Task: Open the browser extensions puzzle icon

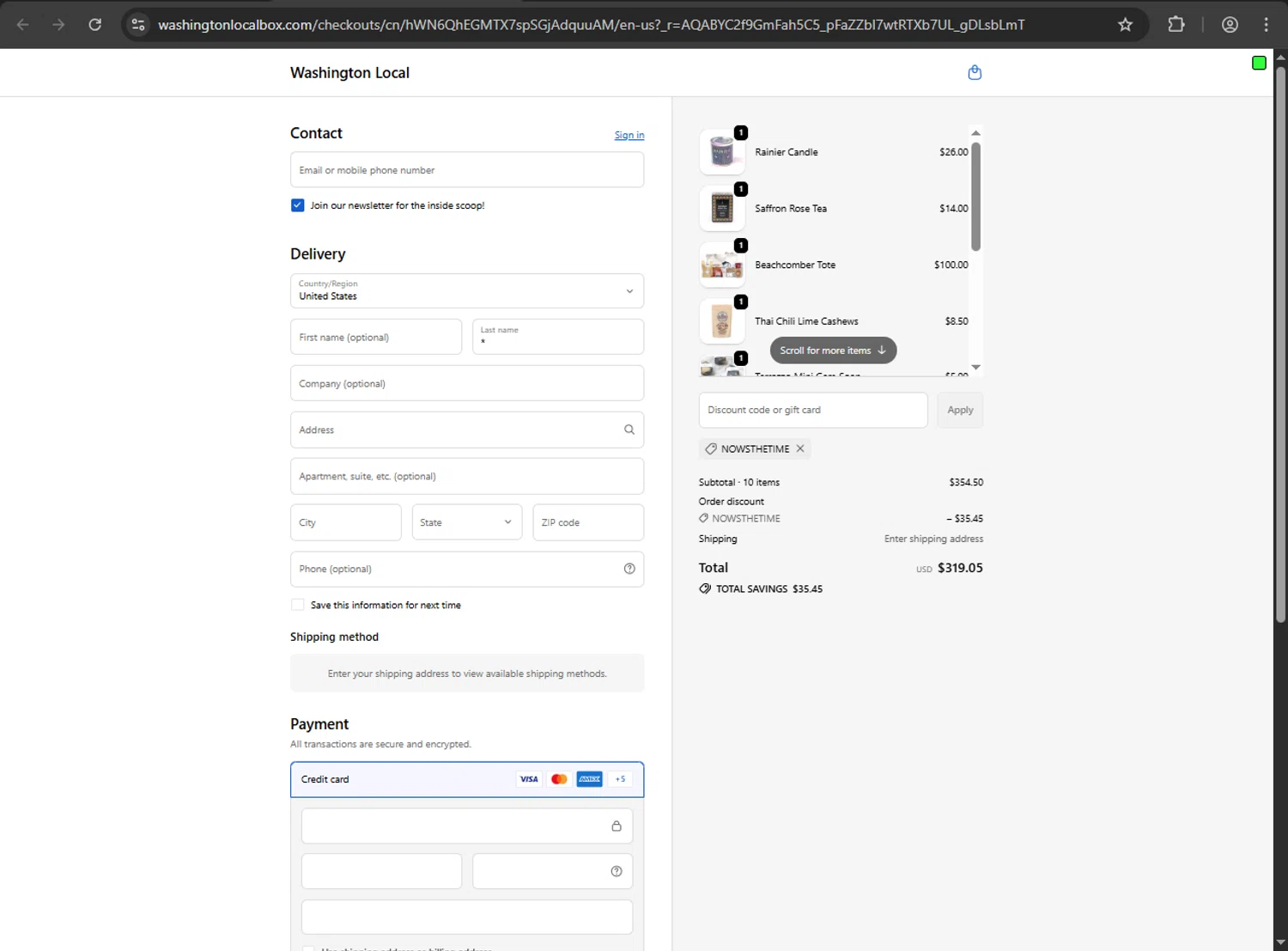Action: (1176, 24)
